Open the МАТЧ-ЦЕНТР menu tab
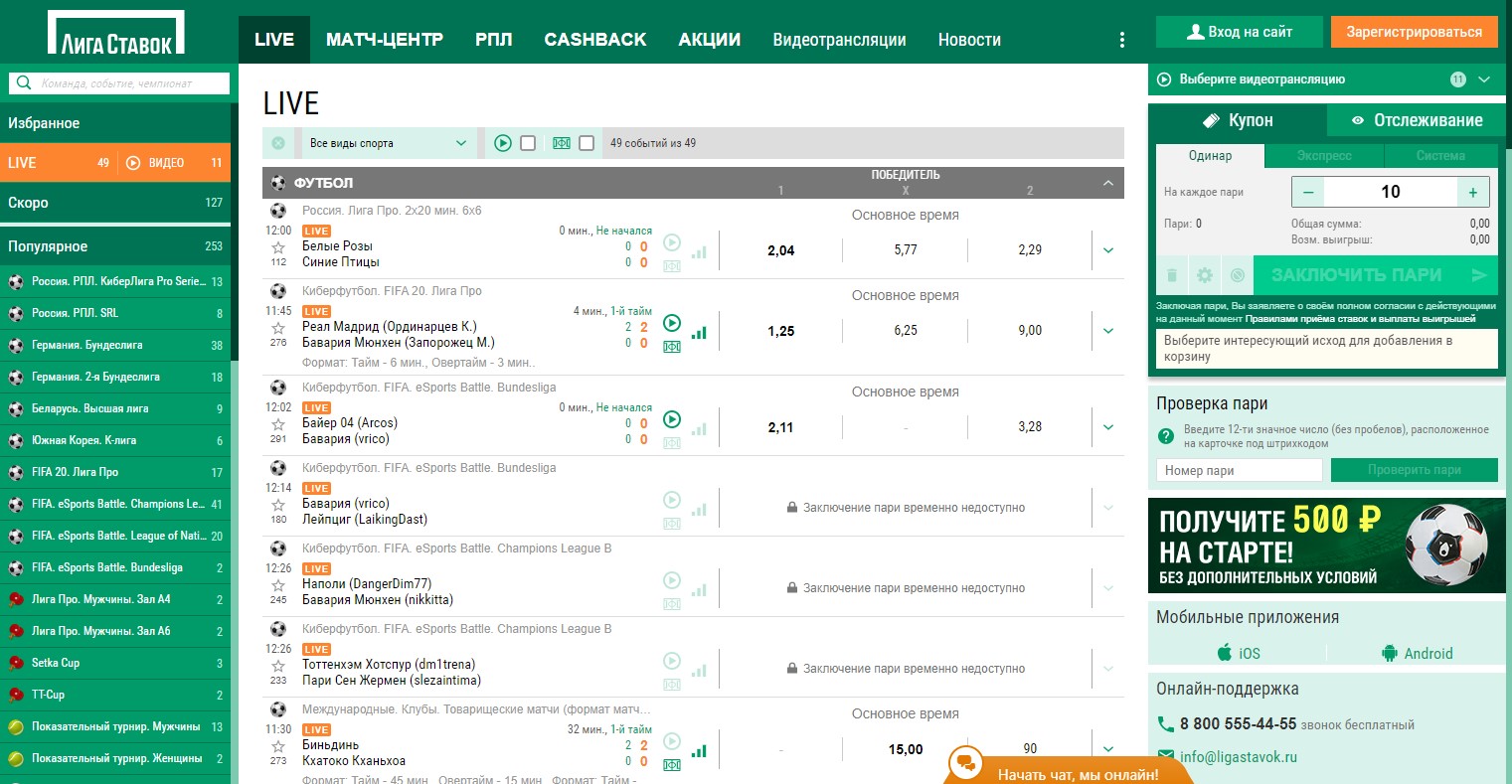The width and height of the screenshot is (1512, 784). pyautogui.click(x=384, y=40)
